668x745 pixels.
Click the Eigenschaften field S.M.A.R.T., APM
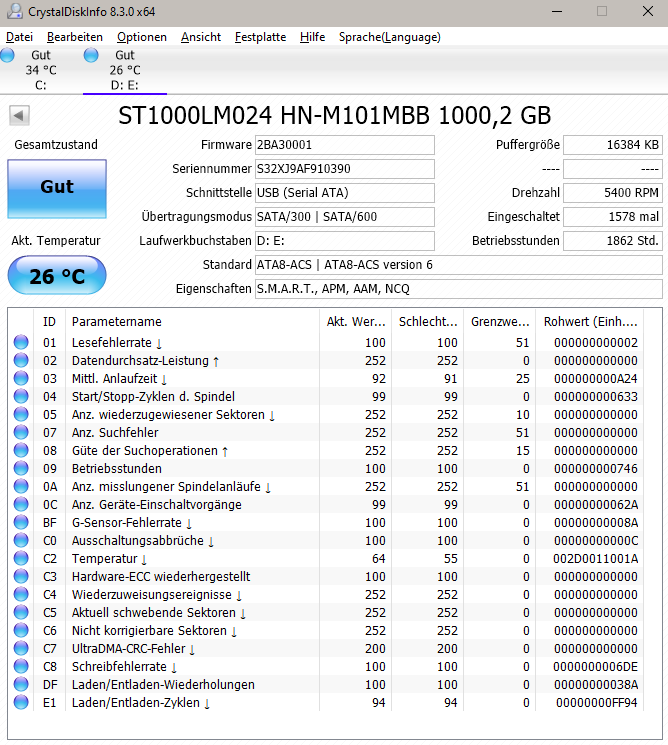point(458,288)
